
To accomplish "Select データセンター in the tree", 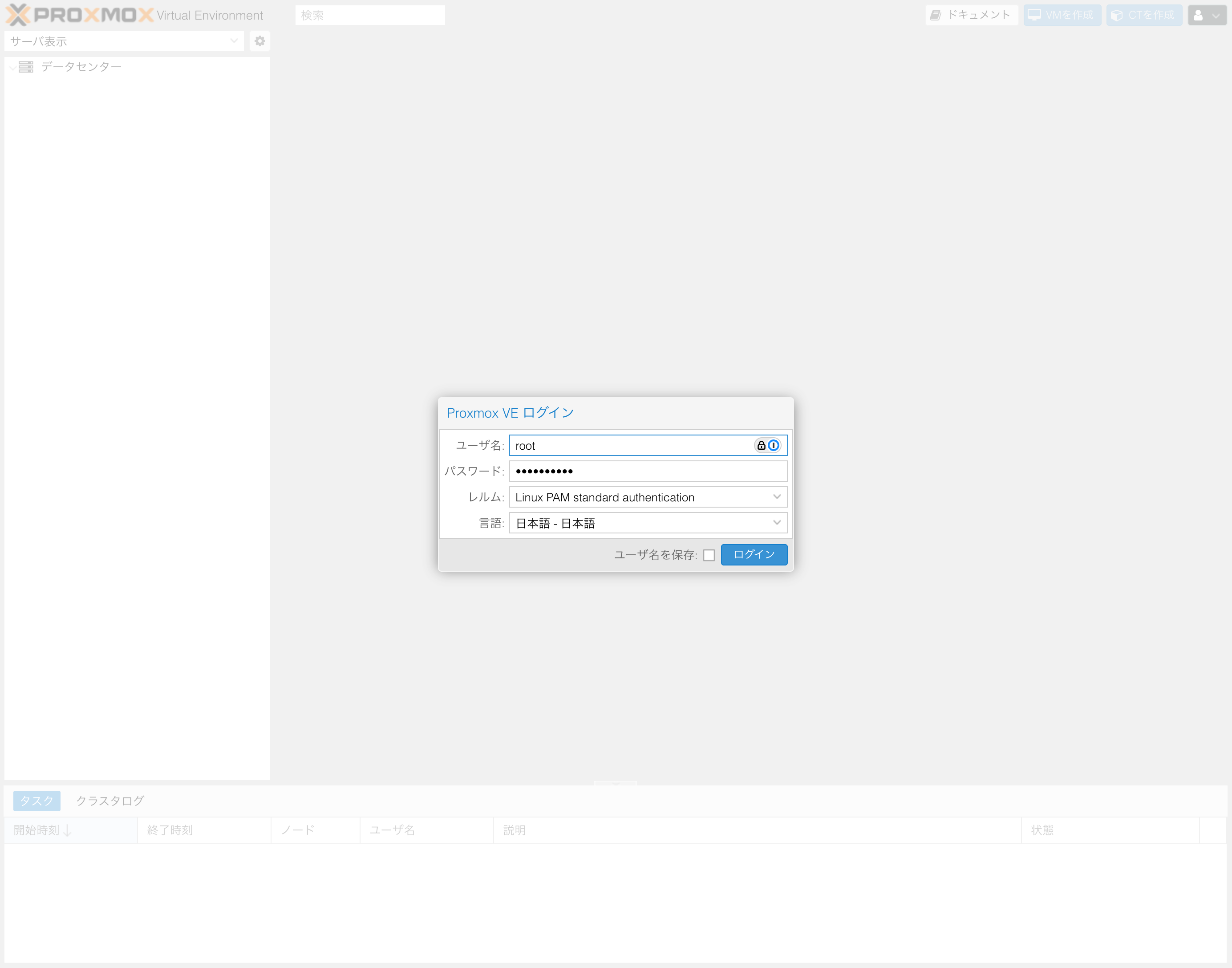I will (x=81, y=67).
